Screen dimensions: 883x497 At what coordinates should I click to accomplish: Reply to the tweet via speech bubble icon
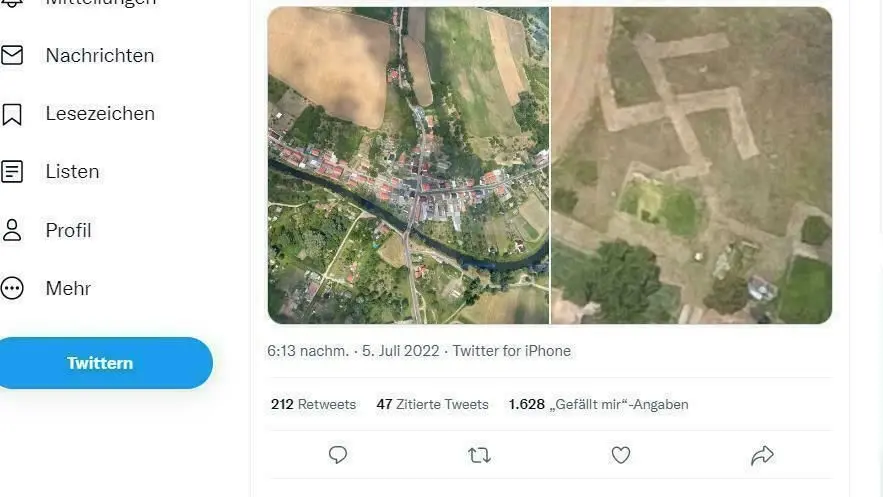tap(338, 455)
